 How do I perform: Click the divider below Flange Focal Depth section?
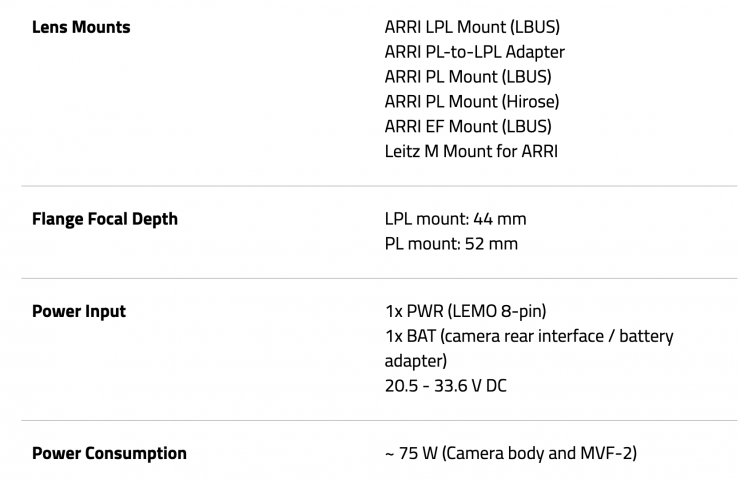coord(378,278)
